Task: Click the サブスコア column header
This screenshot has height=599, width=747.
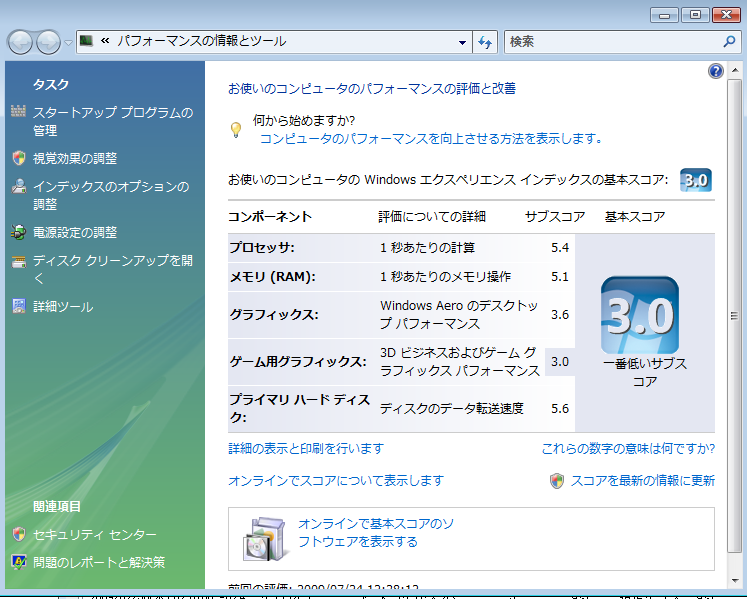Action: [x=555, y=217]
